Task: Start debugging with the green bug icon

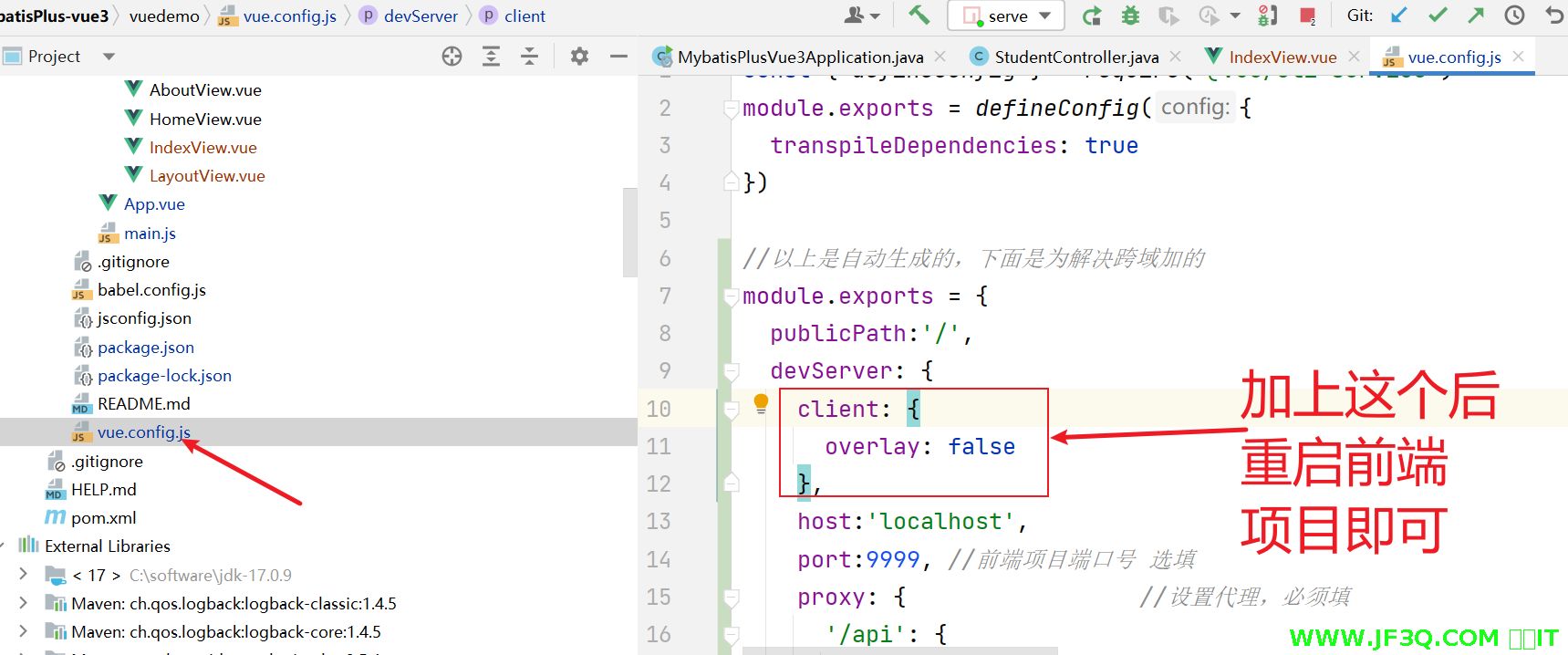Action: 1130,16
